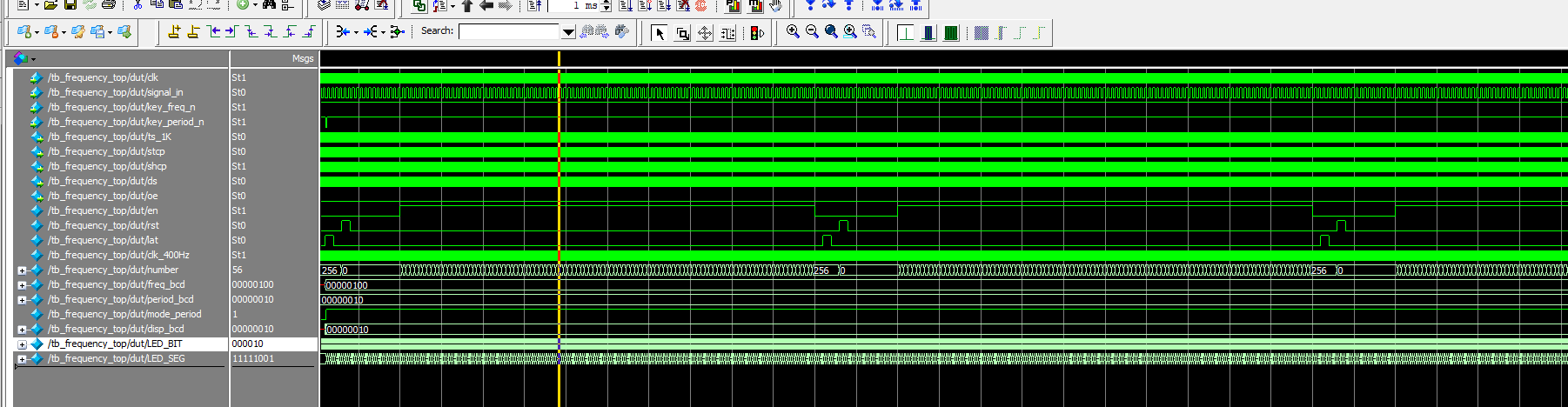Click the LED_SEG value 11111001
1568x407 pixels.
tap(253, 358)
